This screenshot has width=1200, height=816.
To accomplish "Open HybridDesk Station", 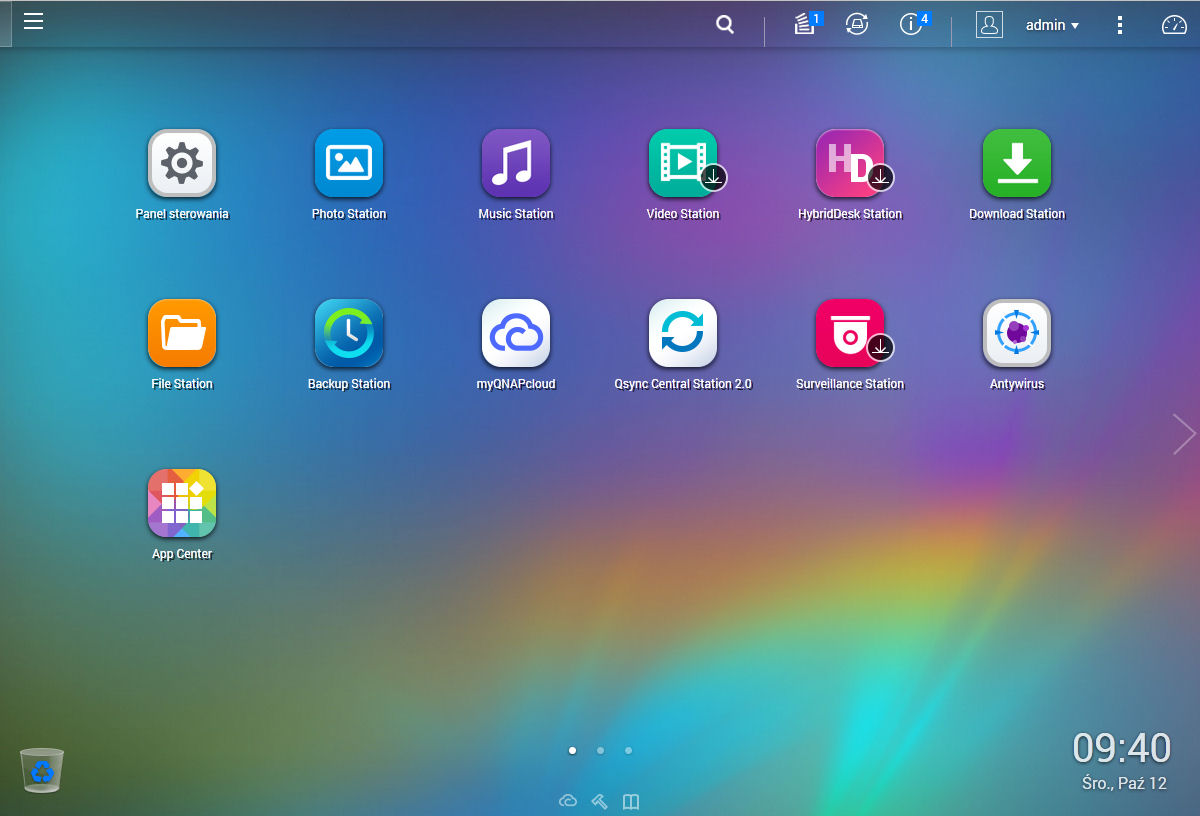I will (850, 163).
